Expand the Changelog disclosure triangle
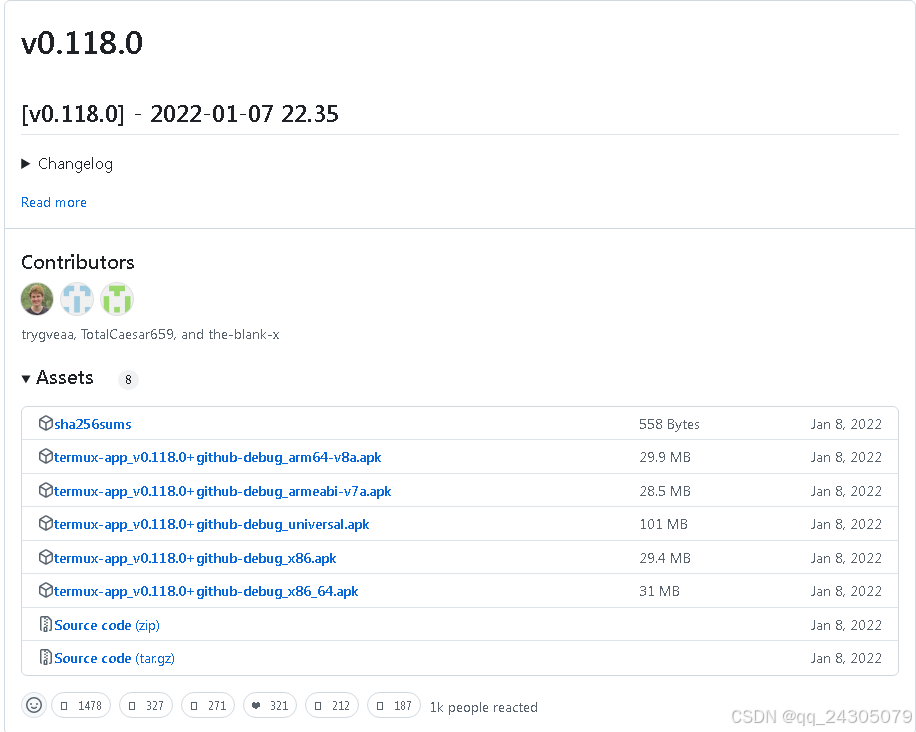Image resolution: width=916 pixels, height=732 pixels. 25,164
